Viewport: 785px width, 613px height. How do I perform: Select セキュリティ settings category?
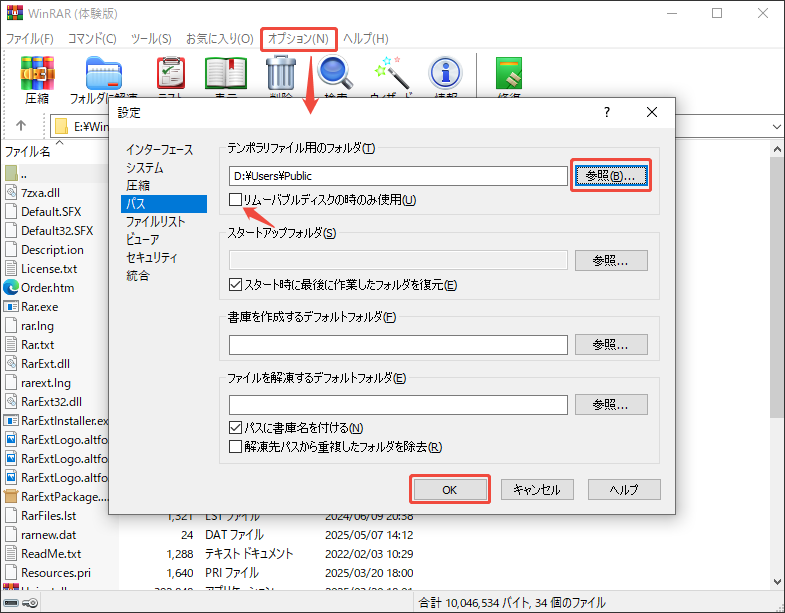(x=152, y=257)
